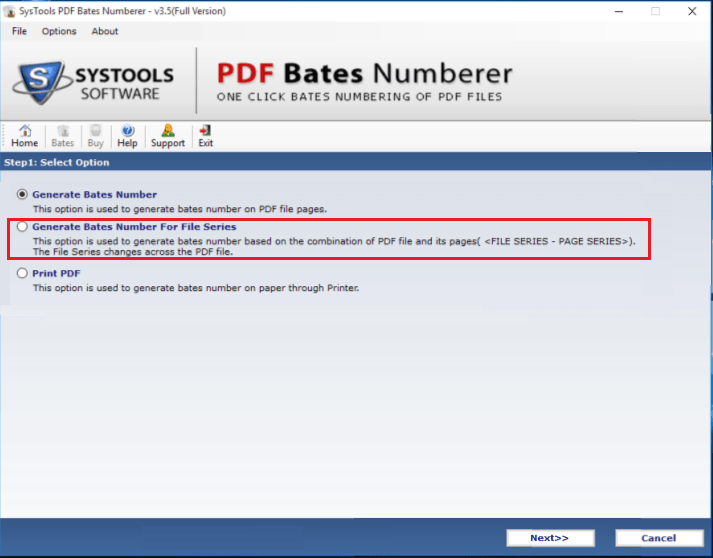The height and width of the screenshot is (558, 713).
Task: Open the About menu
Action: 105,31
